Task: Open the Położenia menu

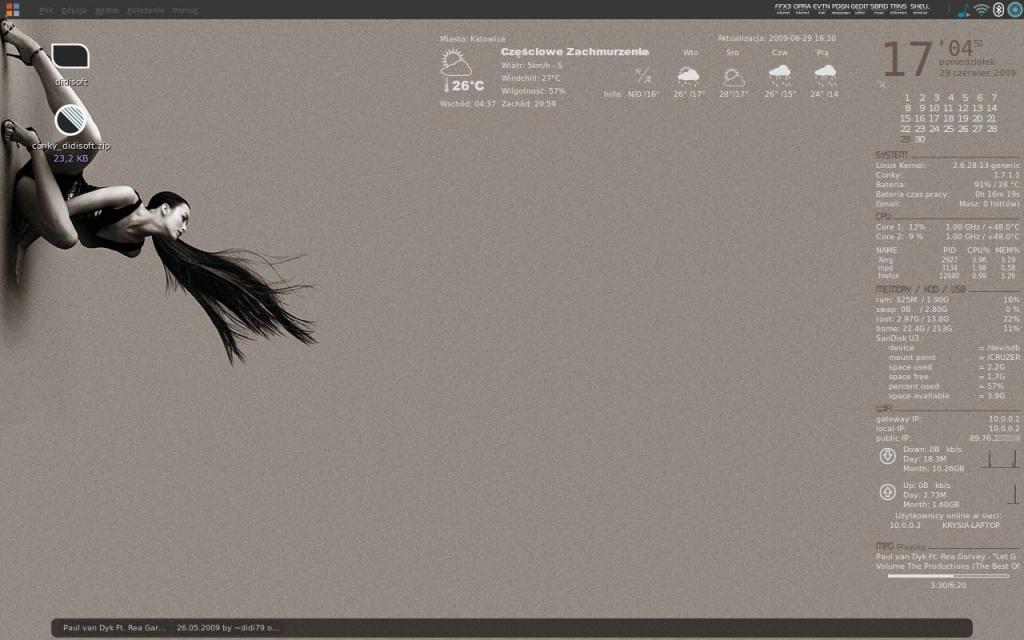Action: (146, 10)
